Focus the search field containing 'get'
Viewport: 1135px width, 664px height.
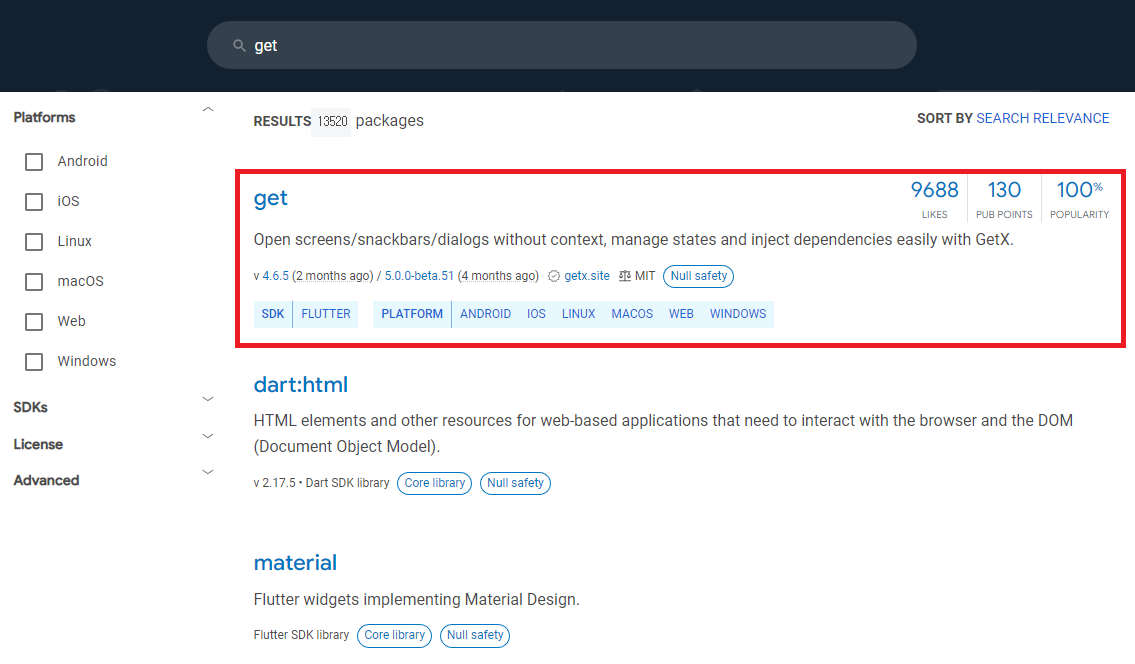[x=562, y=45]
